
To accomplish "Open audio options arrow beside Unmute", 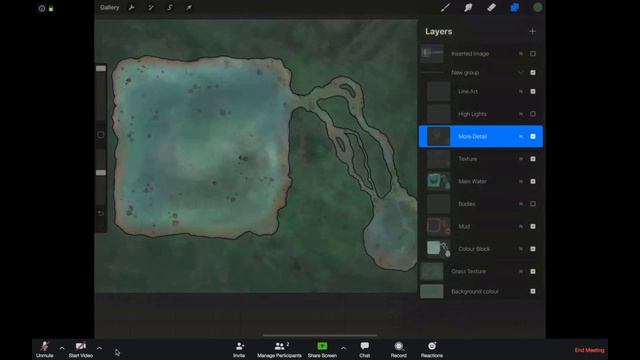I will coord(62,348).
